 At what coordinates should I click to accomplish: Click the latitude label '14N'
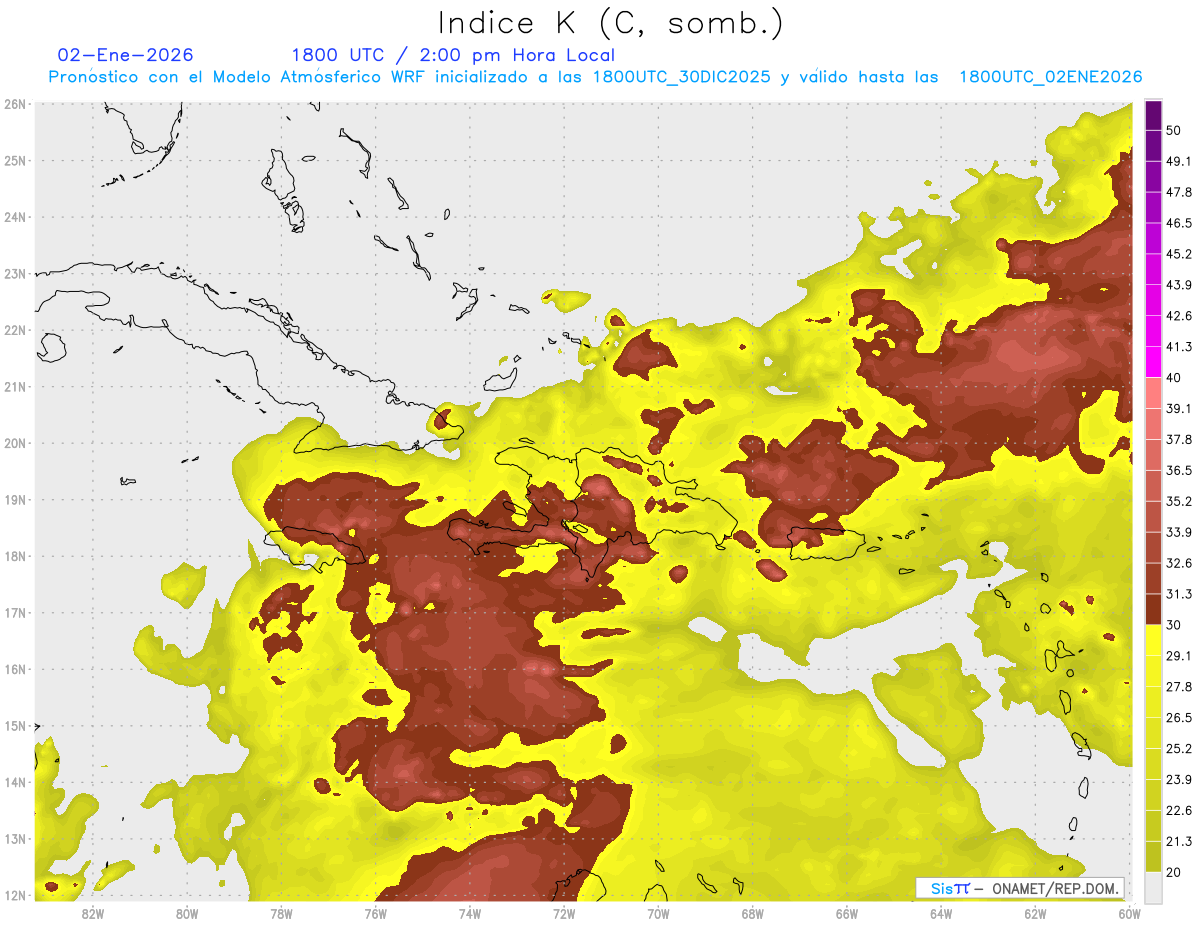(14, 782)
